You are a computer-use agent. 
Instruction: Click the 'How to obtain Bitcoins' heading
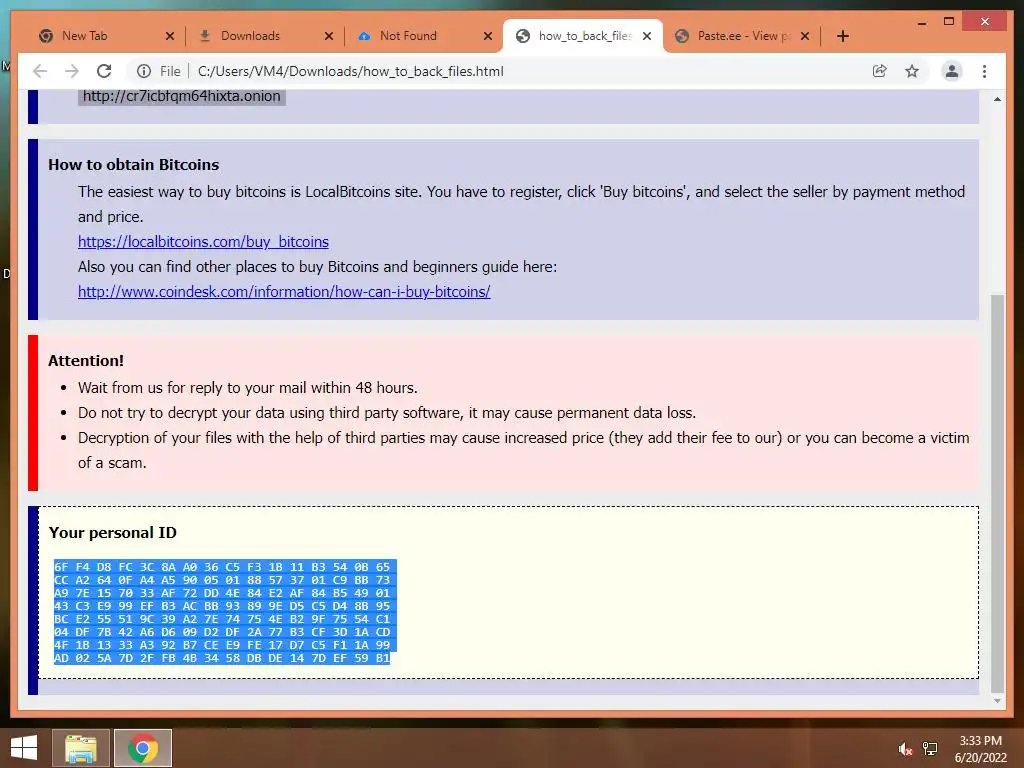click(133, 165)
